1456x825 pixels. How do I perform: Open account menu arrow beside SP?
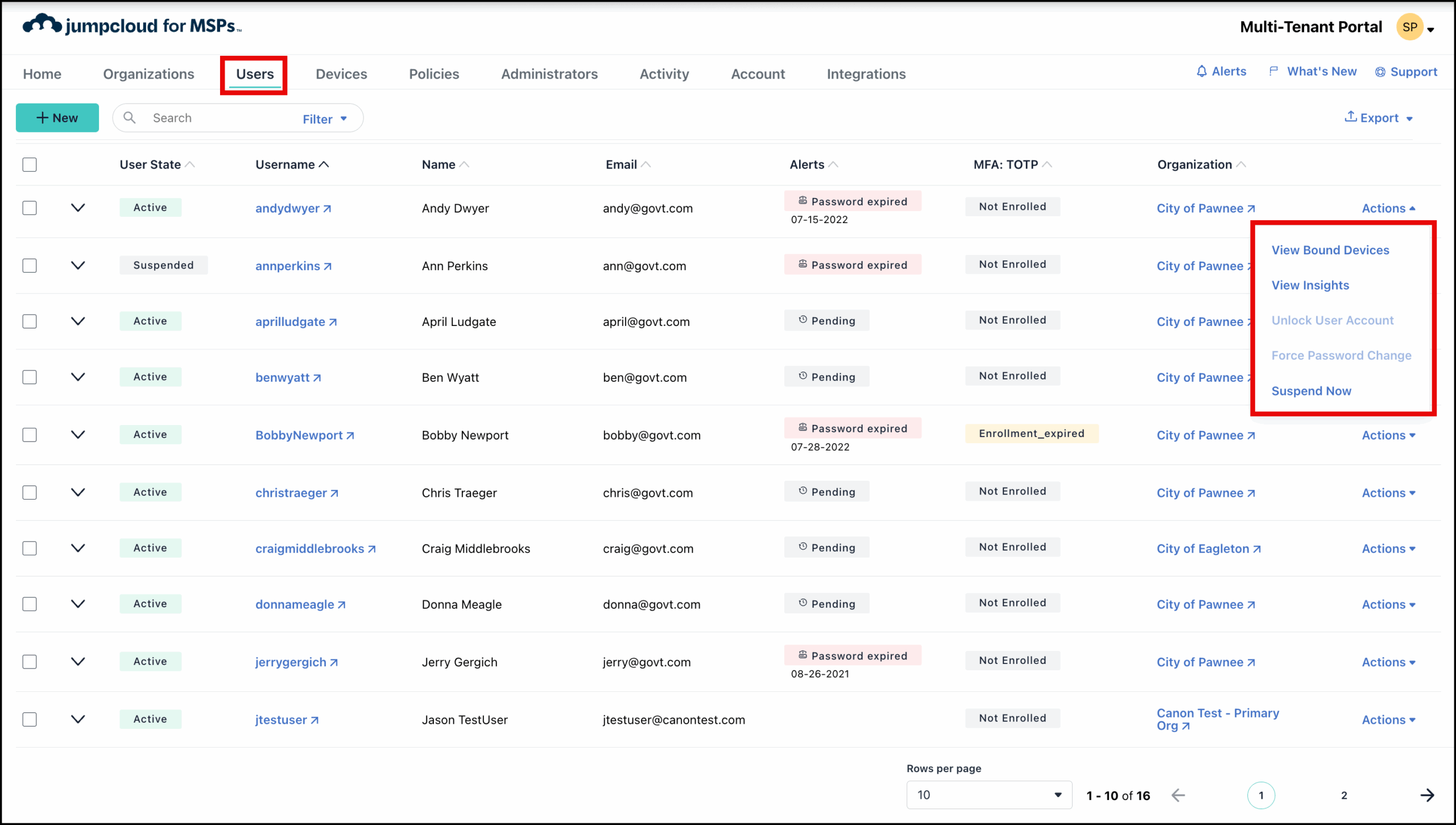[x=1431, y=29]
